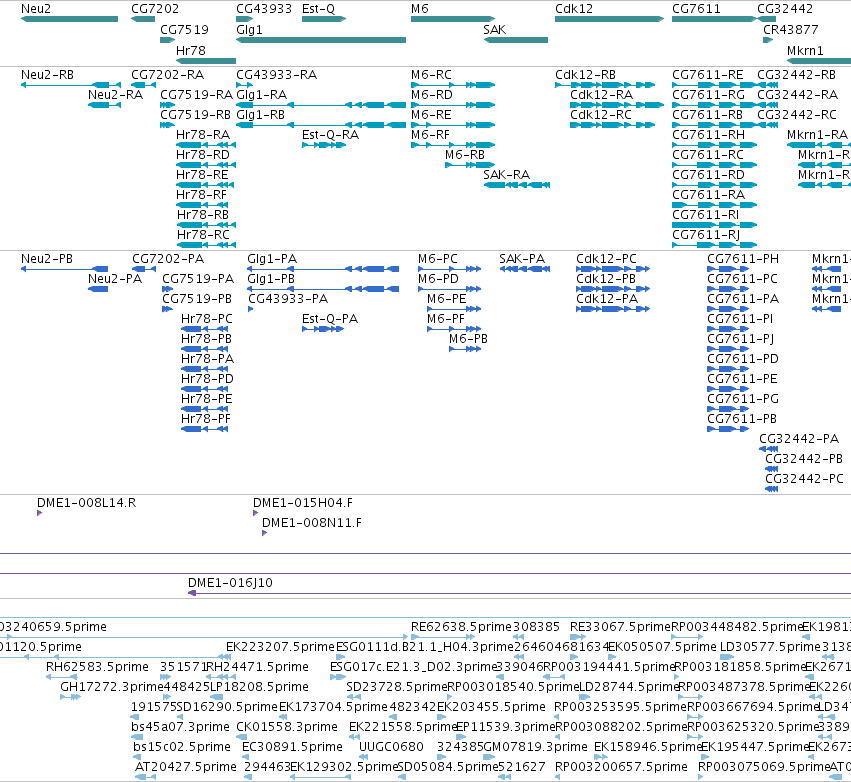Select the RE33067.5prime EST

click(578, 637)
